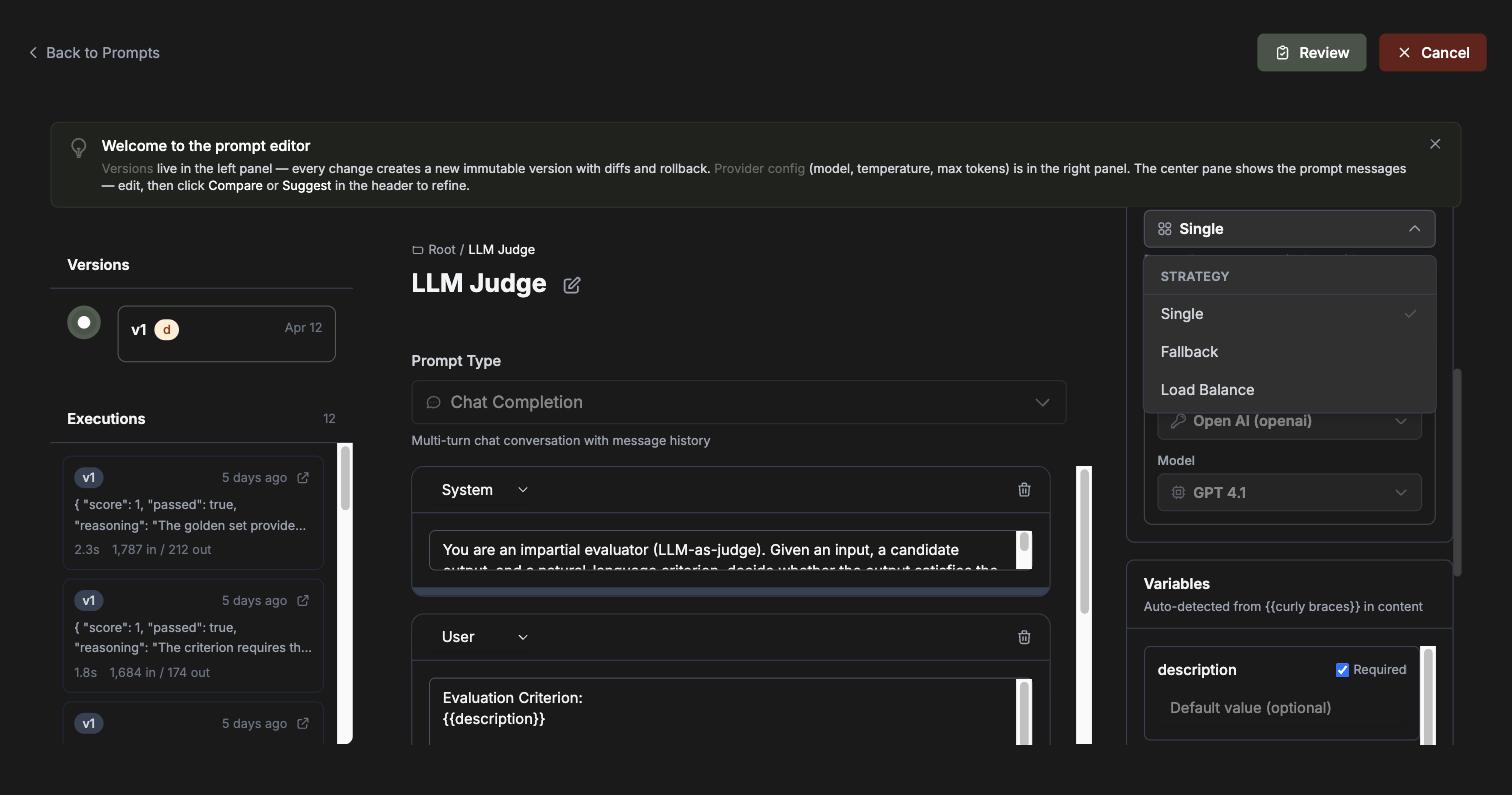The image size is (1512, 795).
Task: Choose the Fallback strategy option
Action: click(x=1290, y=352)
